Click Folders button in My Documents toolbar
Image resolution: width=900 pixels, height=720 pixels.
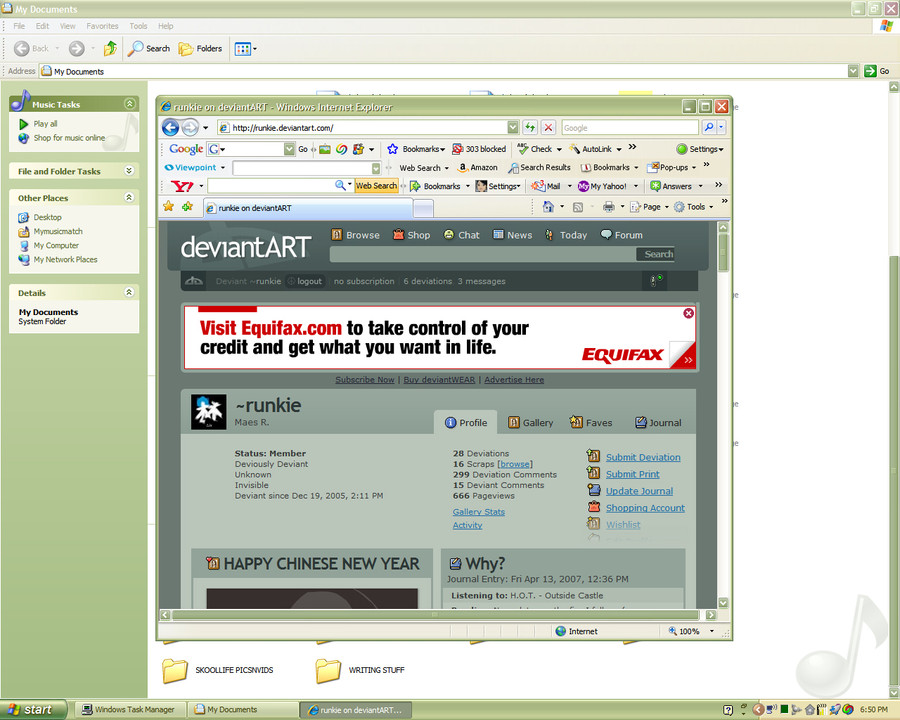coord(200,49)
